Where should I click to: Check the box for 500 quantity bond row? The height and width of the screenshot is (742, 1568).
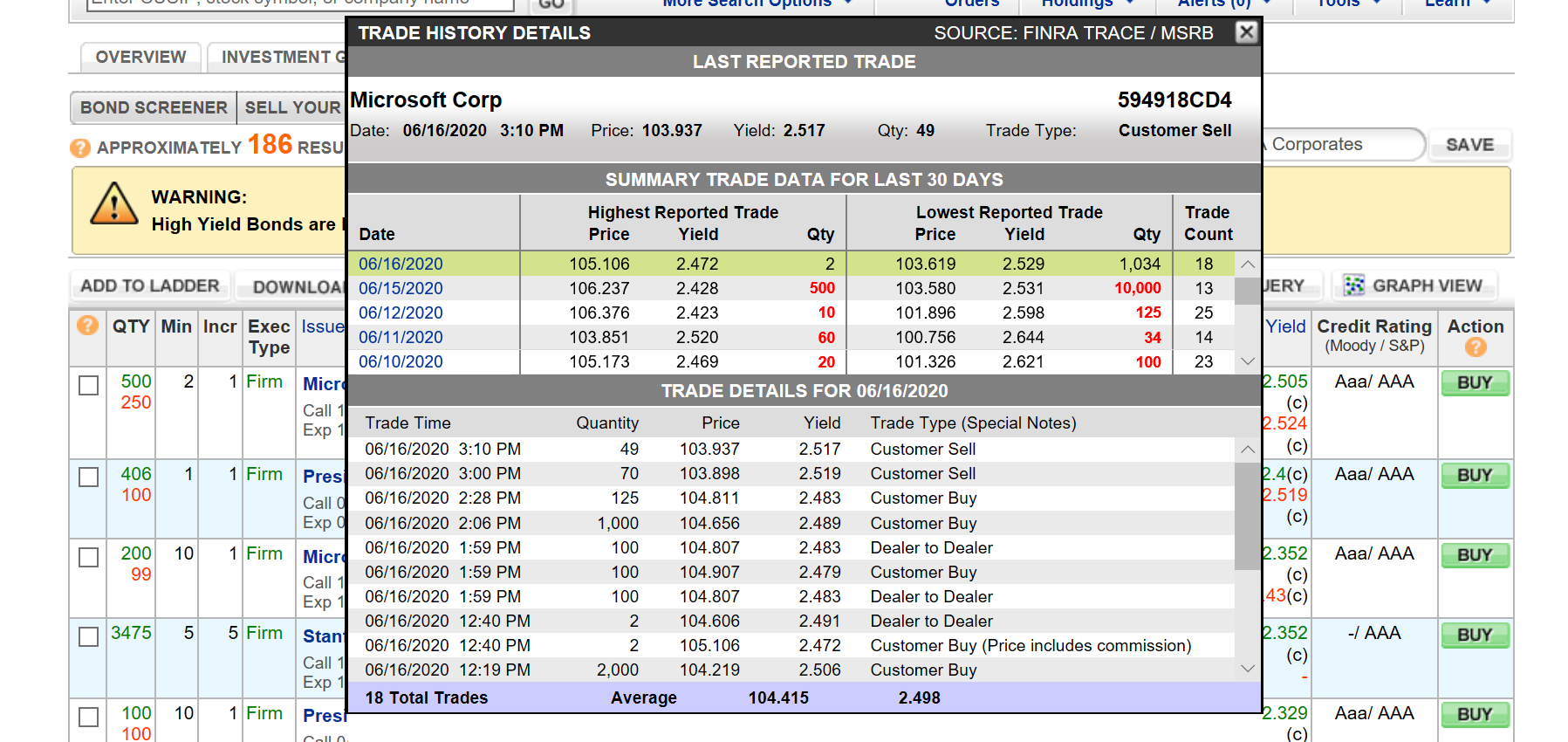[88, 385]
